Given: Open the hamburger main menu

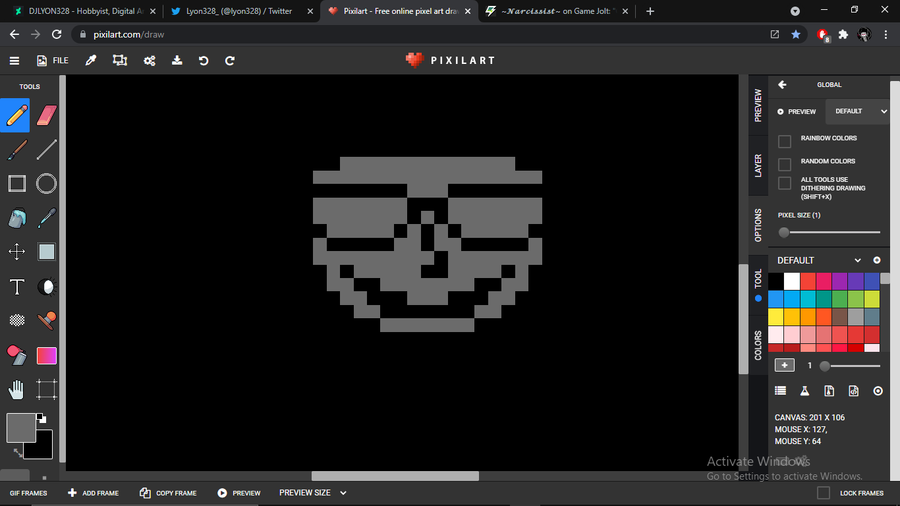Looking at the screenshot, I should 14,60.
